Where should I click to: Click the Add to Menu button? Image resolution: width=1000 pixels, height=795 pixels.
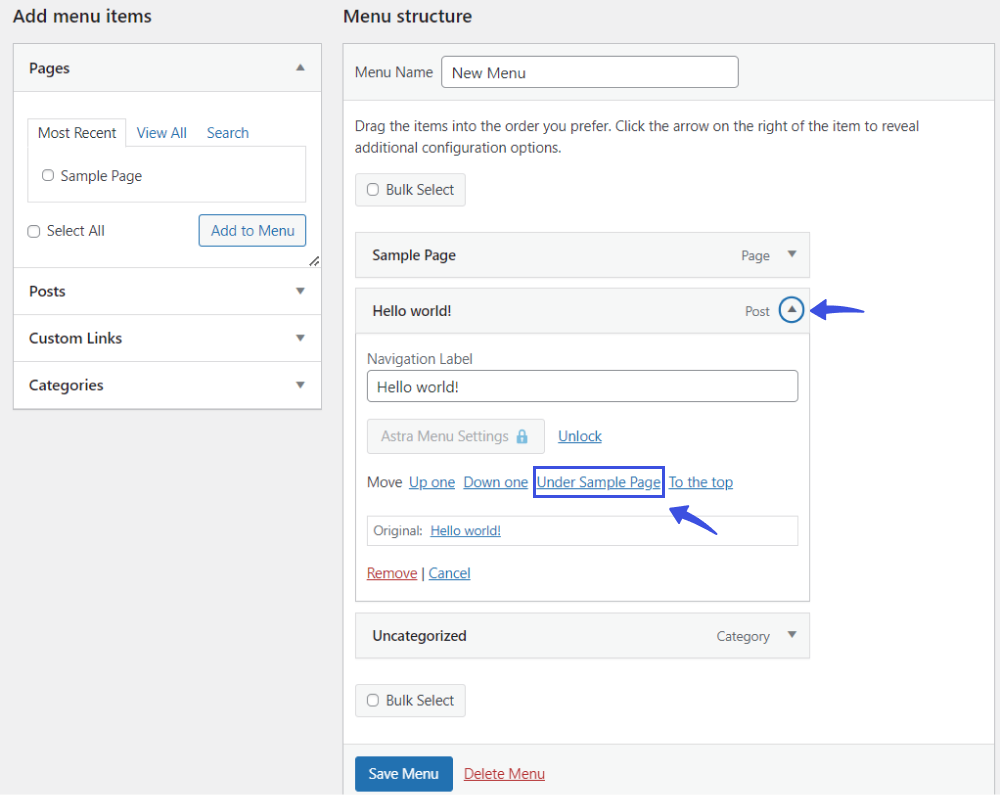[x=253, y=230]
